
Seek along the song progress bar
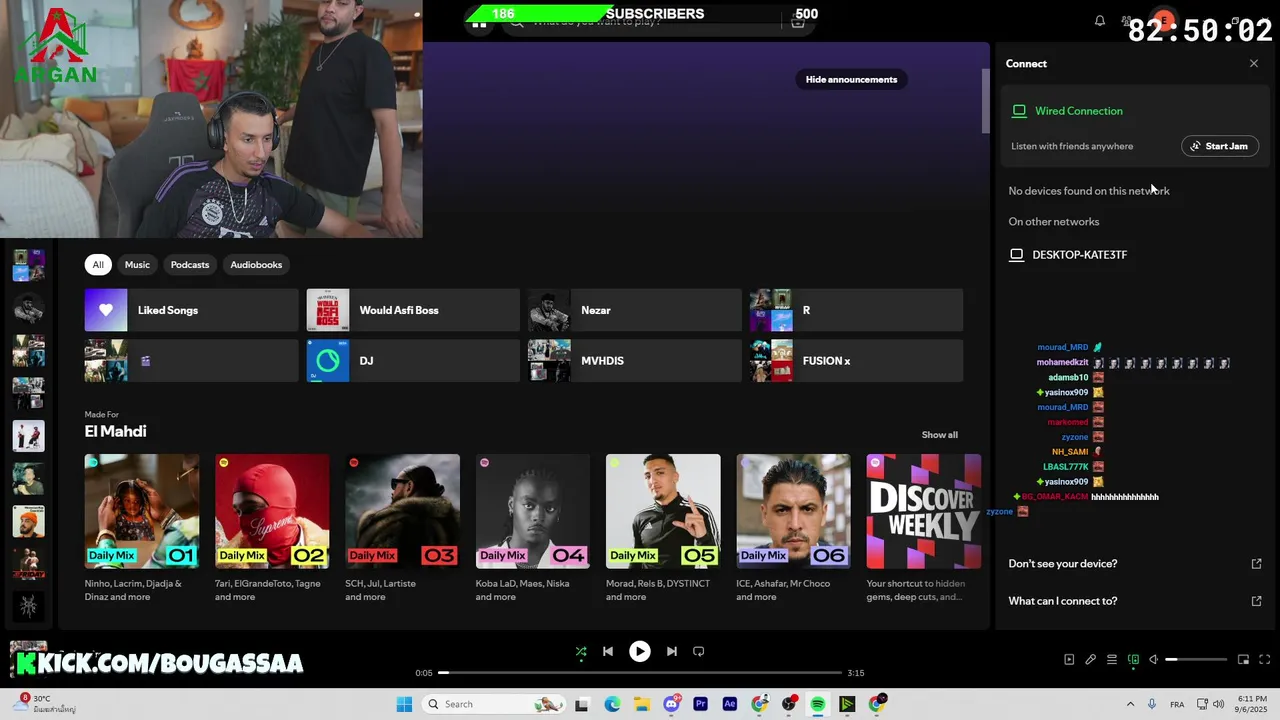(640, 673)
